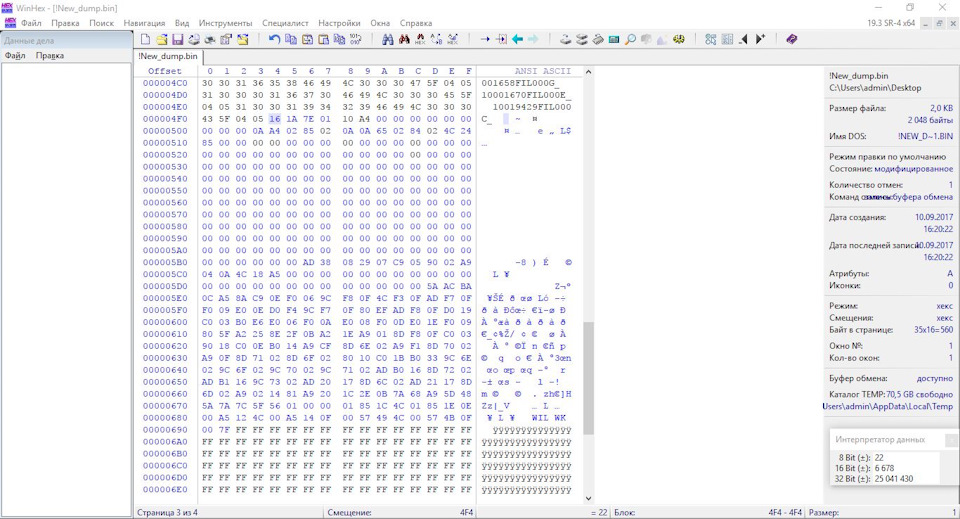This screenshot has height=519, width=960.
Task: Open Правка menu in Данные дела panel
Action: (x=50, y=56)
